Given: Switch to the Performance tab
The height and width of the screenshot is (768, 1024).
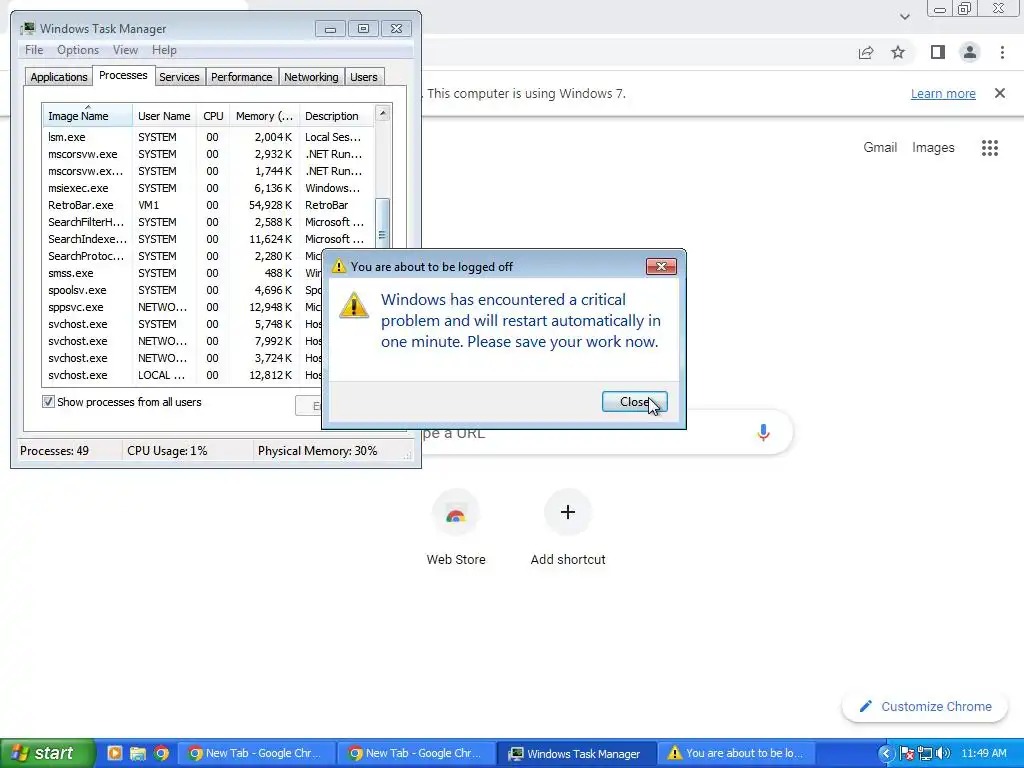Looking at the screenshot, I should click(241, 76).
